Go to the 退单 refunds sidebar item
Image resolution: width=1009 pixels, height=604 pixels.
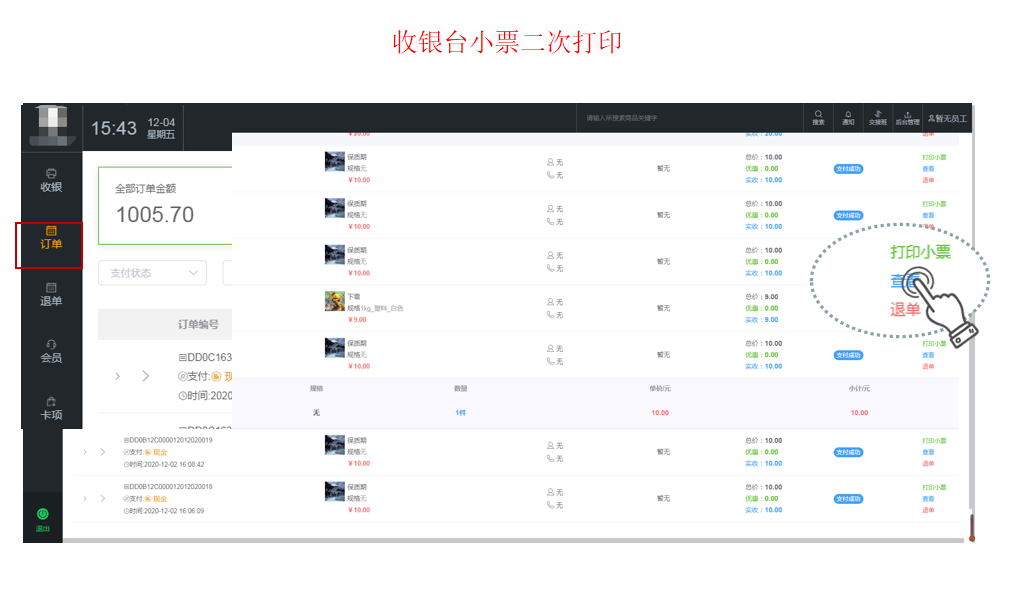(x=51, y=295)
